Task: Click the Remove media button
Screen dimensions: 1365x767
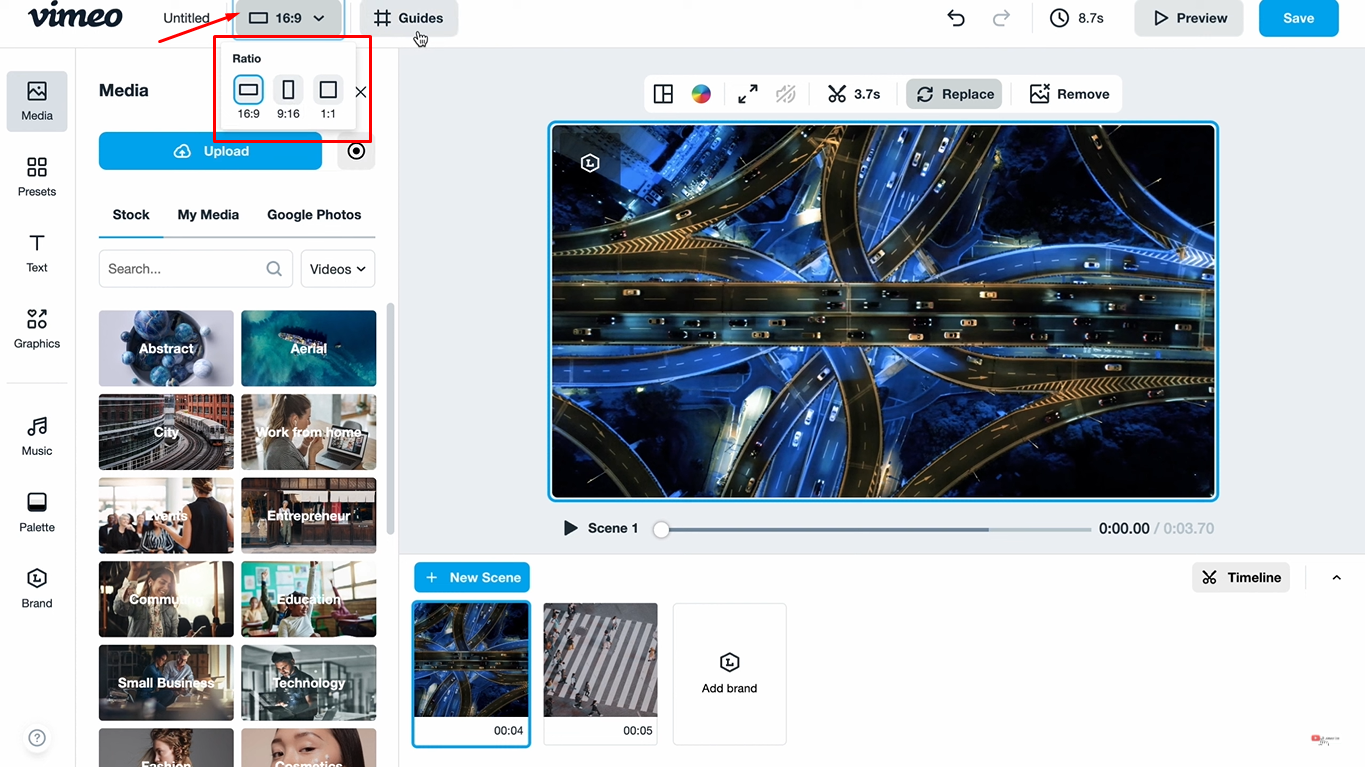Action: point(1069,94)
